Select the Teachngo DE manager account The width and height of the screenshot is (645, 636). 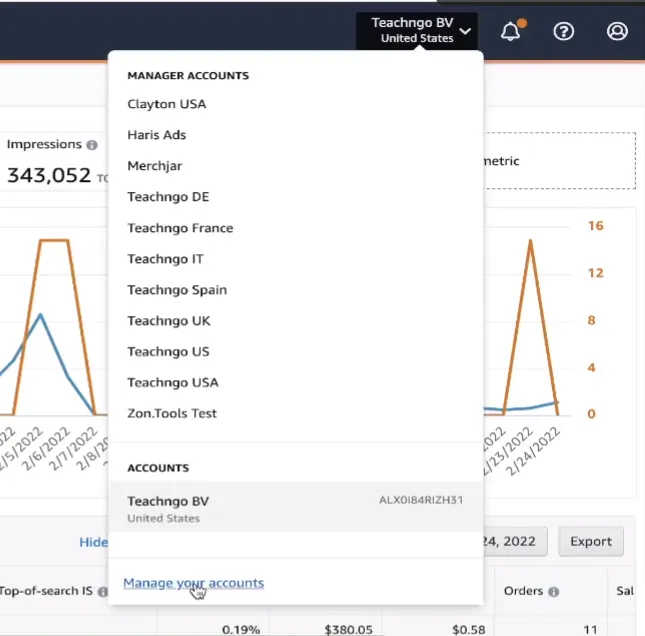(x=168, y=197)
